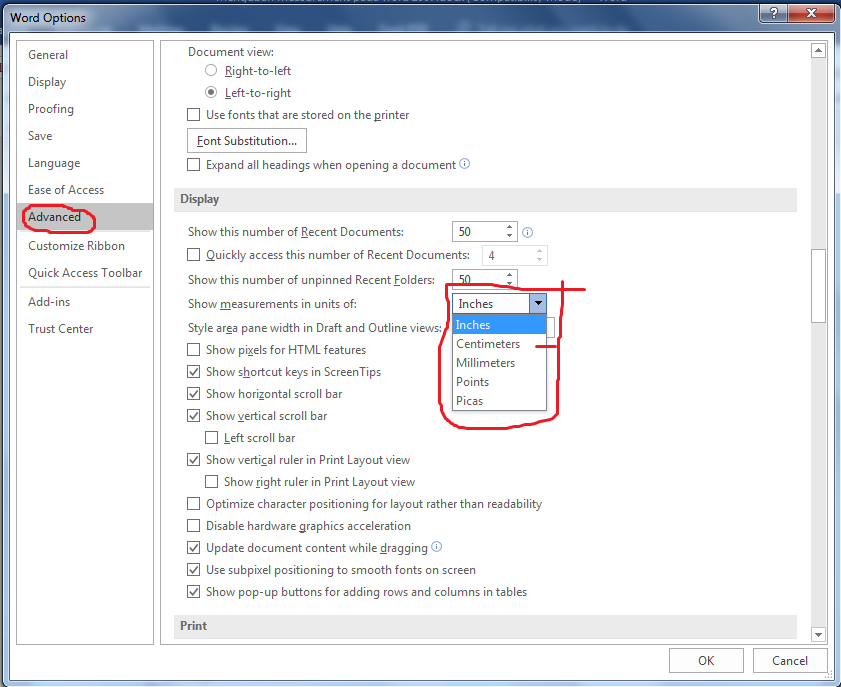
Task: Select the Right-to-left document view
Action: pos(210,70)
